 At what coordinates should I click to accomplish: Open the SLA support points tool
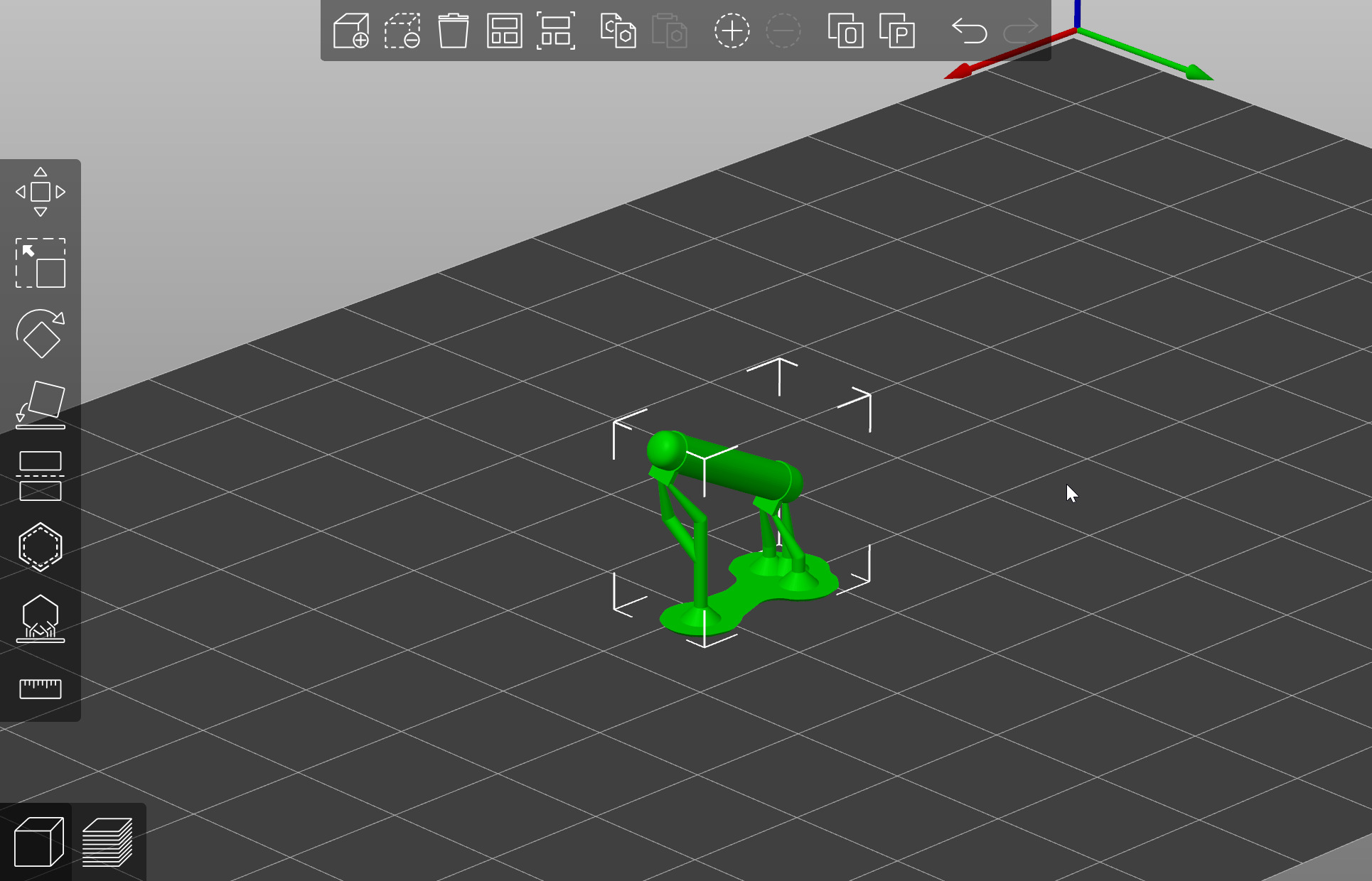click(x=41, y=618)
